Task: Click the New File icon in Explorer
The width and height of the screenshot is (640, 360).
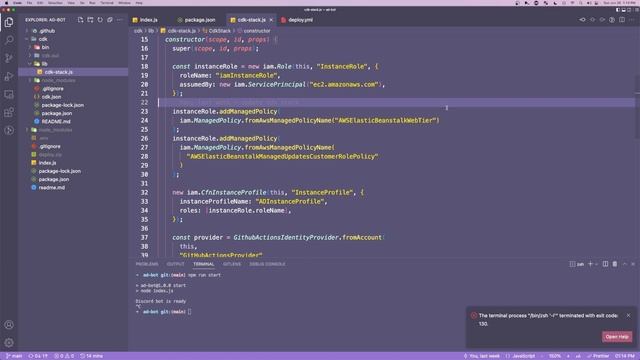Action: pos(80,20)
